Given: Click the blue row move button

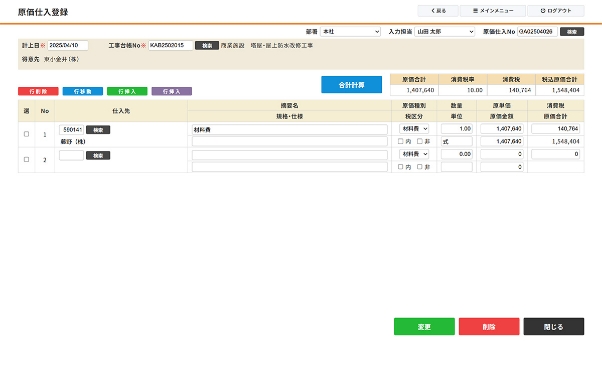Looking at the screenshot, I should point(83,91).
